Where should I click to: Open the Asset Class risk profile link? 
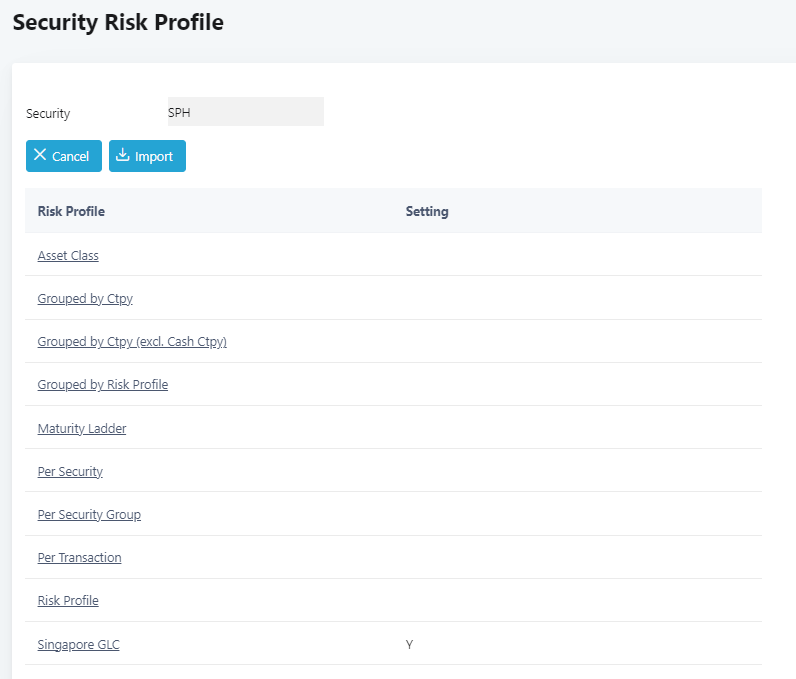point(68,255)
